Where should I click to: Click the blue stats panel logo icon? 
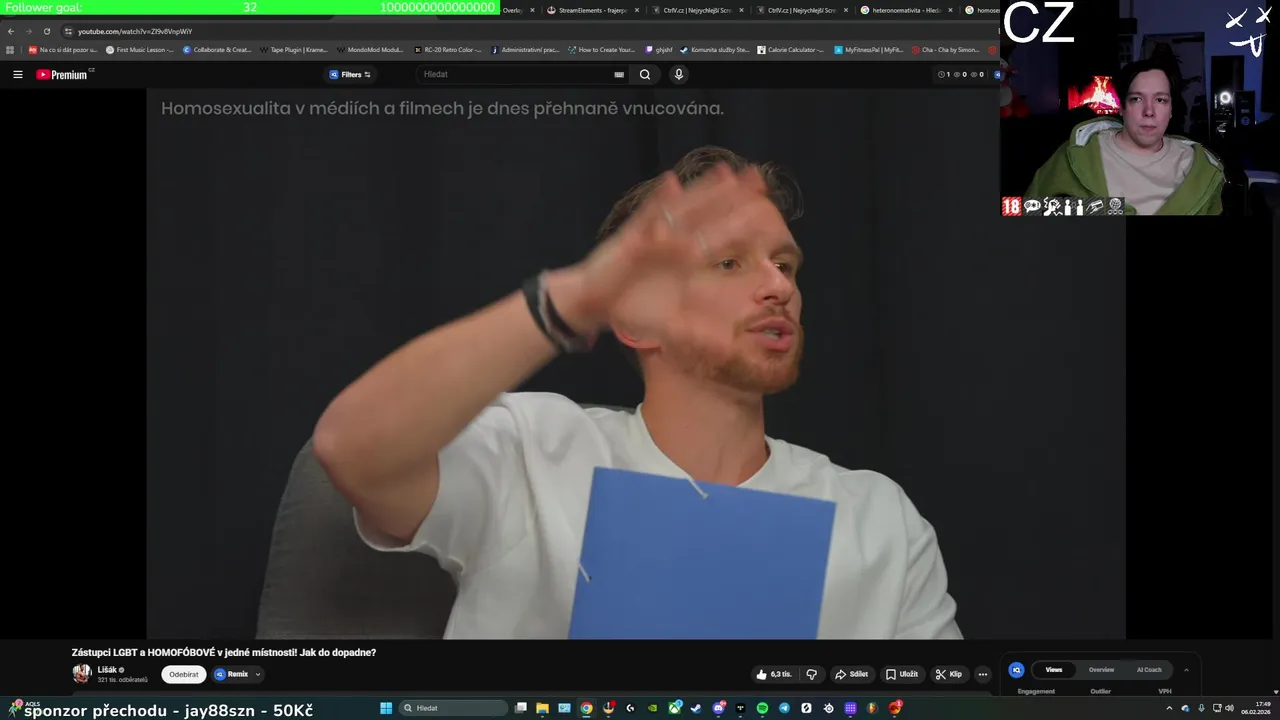[1016, 670]
